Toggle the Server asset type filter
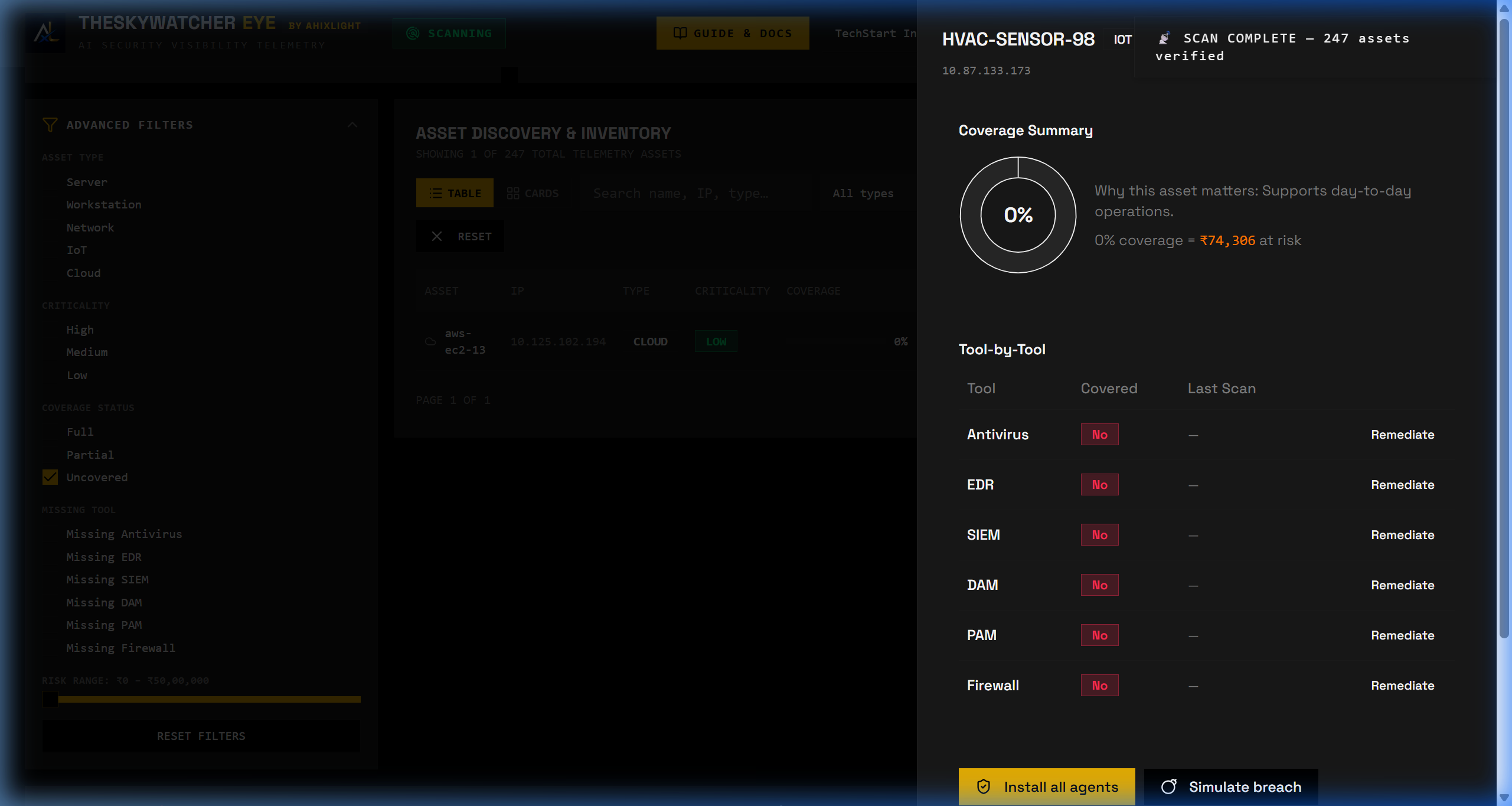 (87, 182)
